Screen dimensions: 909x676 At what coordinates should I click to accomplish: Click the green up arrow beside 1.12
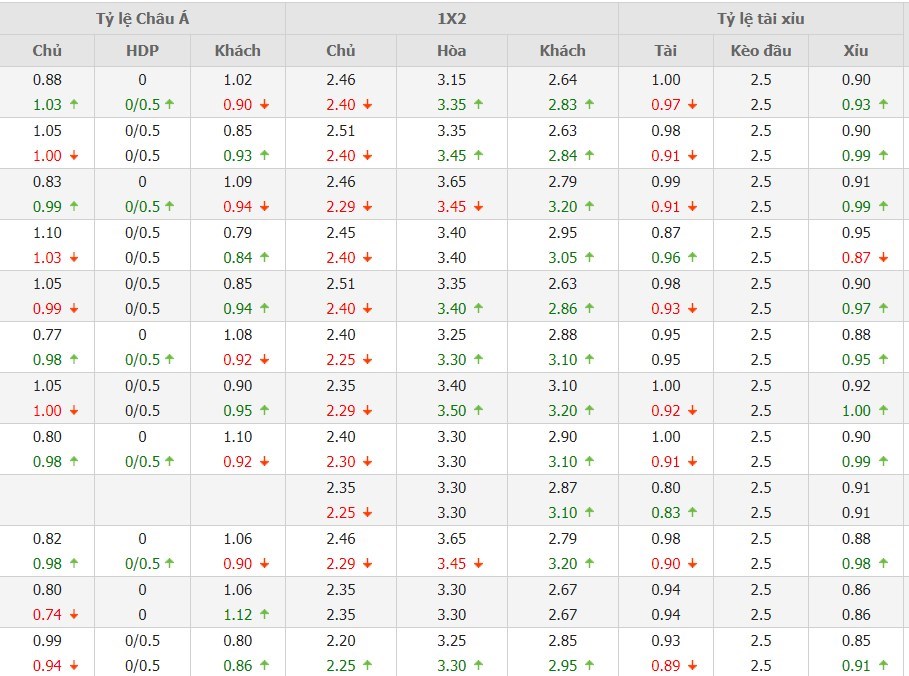264,615
